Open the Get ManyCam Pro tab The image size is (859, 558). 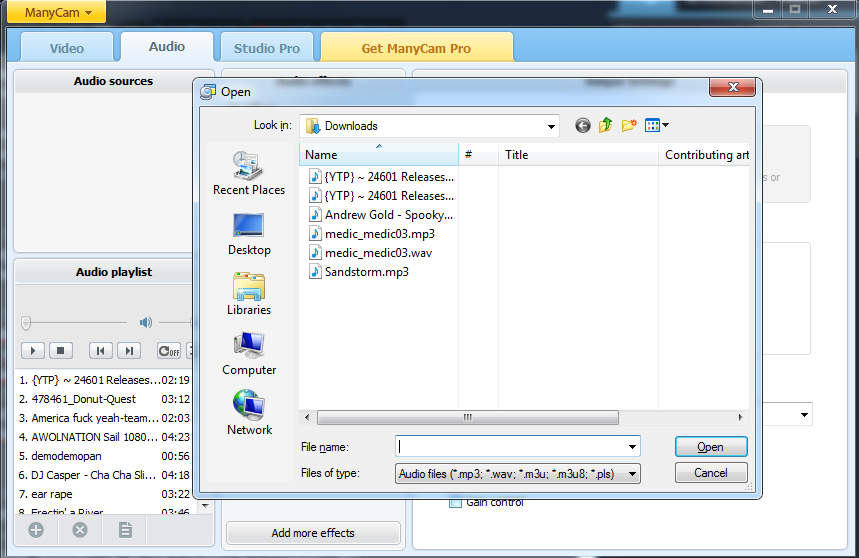(x=416, y=48)
